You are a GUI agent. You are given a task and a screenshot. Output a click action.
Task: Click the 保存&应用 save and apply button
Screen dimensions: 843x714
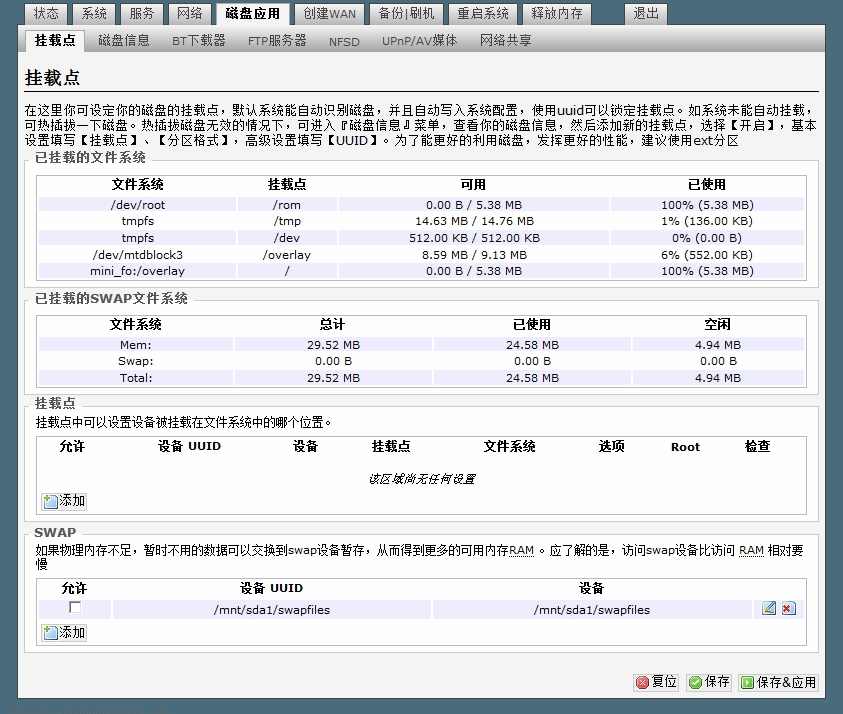tap(778, 682)
